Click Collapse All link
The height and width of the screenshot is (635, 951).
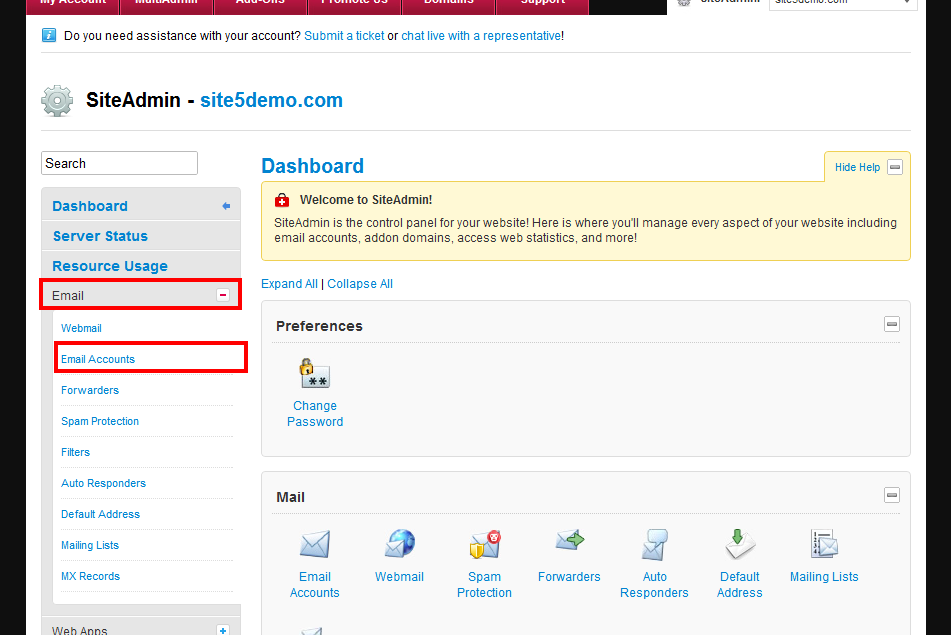(x=360, y=284)
